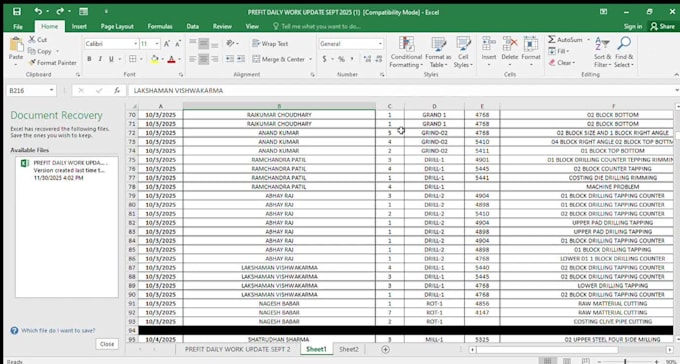Click the Borders icon

[x=133, y=59]
